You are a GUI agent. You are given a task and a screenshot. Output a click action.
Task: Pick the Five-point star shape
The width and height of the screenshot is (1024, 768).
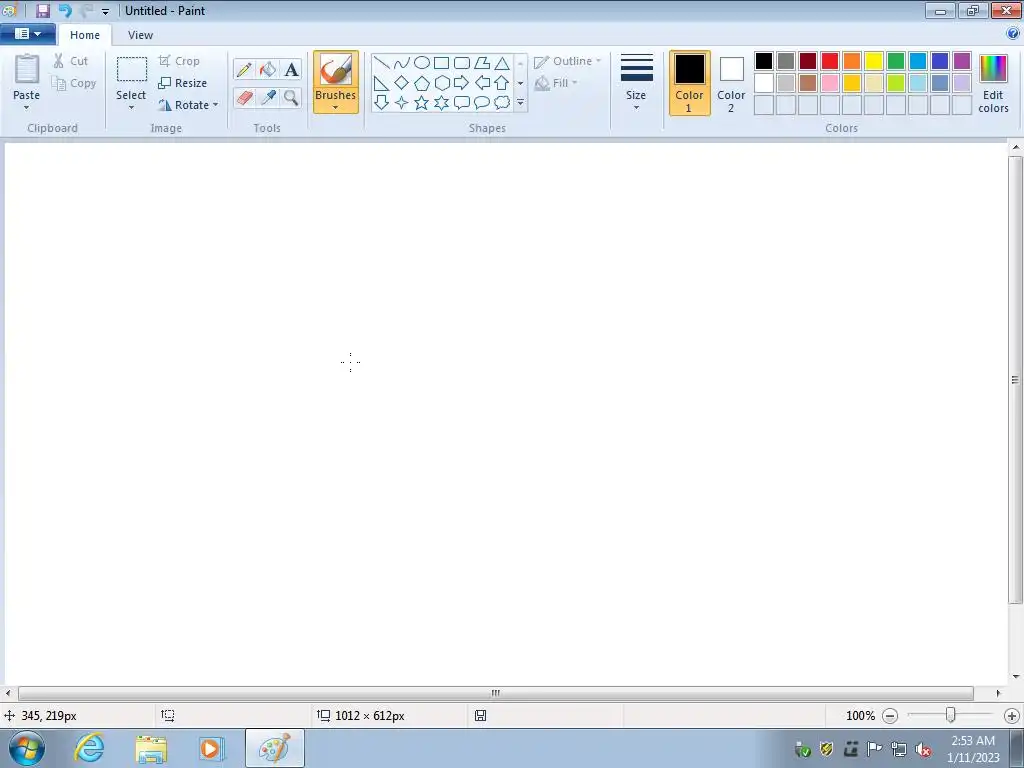pyautogui.click(x=422, y=103)
